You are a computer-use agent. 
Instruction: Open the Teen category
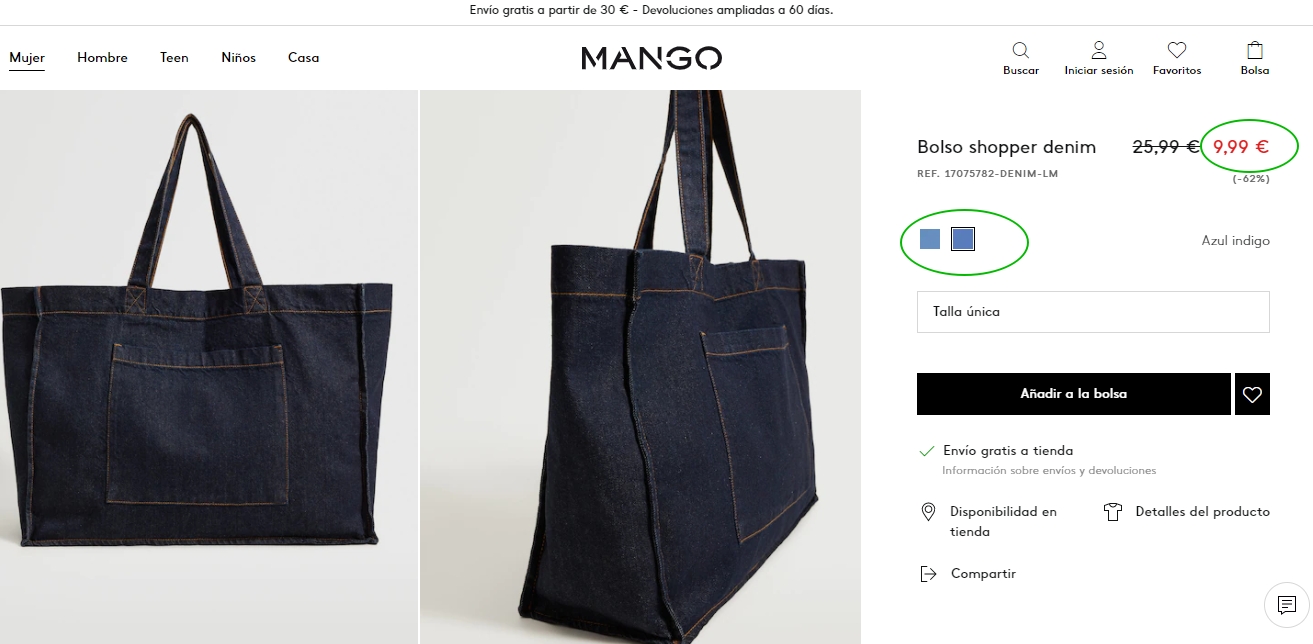(x=174, y=58)
